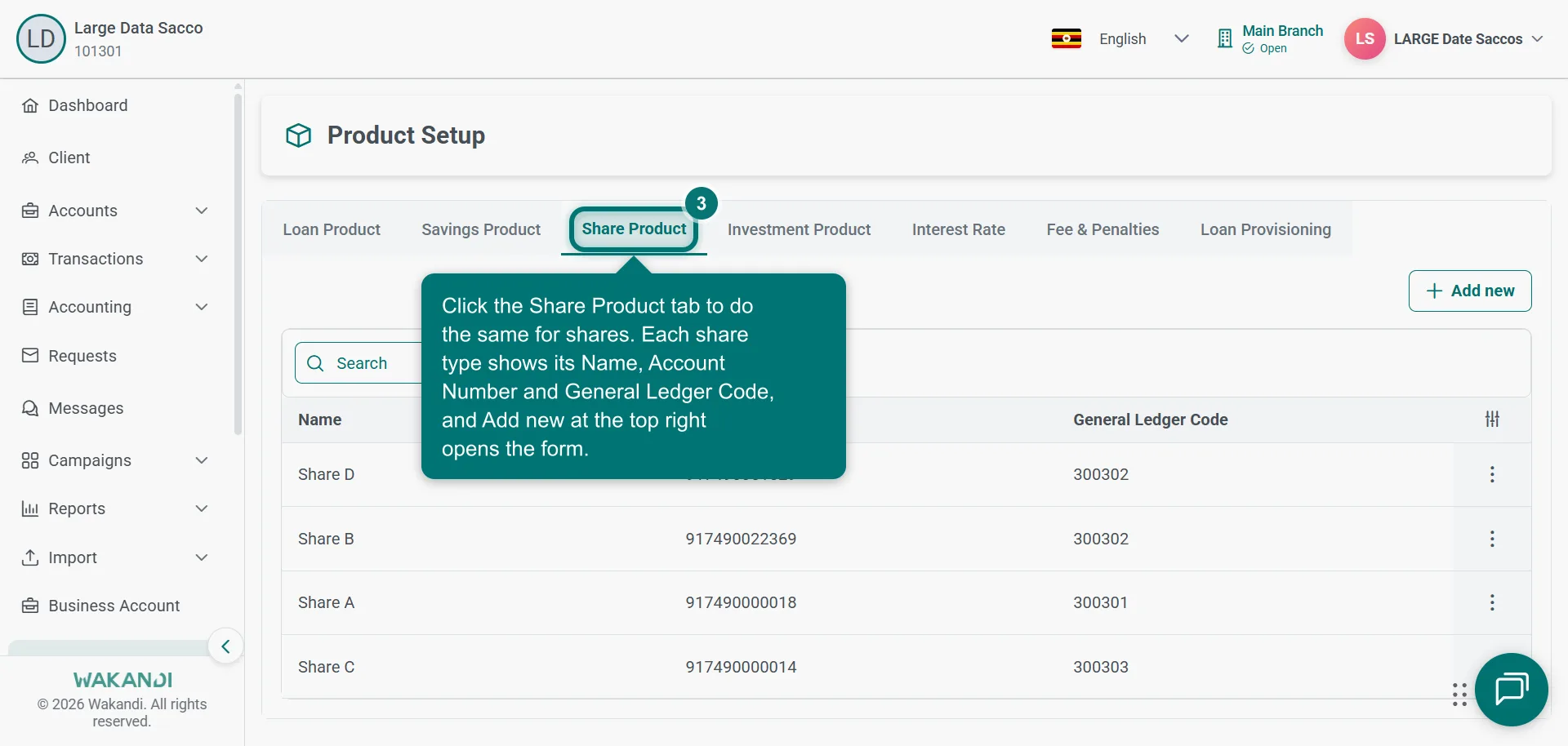Expand the Accounts submenu chevron

[x=202, y=211]
